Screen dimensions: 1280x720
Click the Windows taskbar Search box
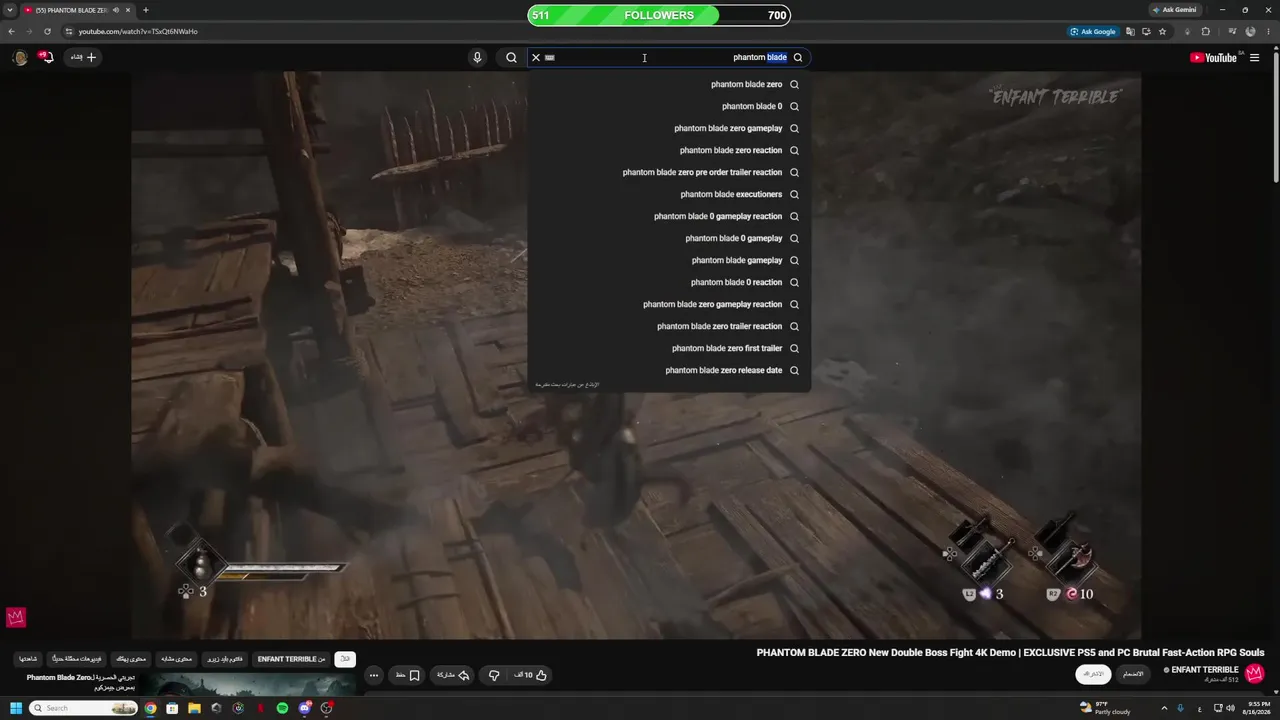click(83, 708)
